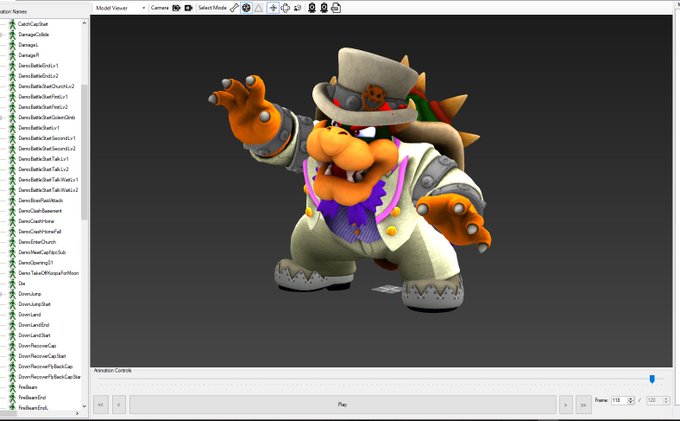The width and height of the screenshot is (680, 421).
Task: Select the DemoCrashHome animation
Action: 36,221
